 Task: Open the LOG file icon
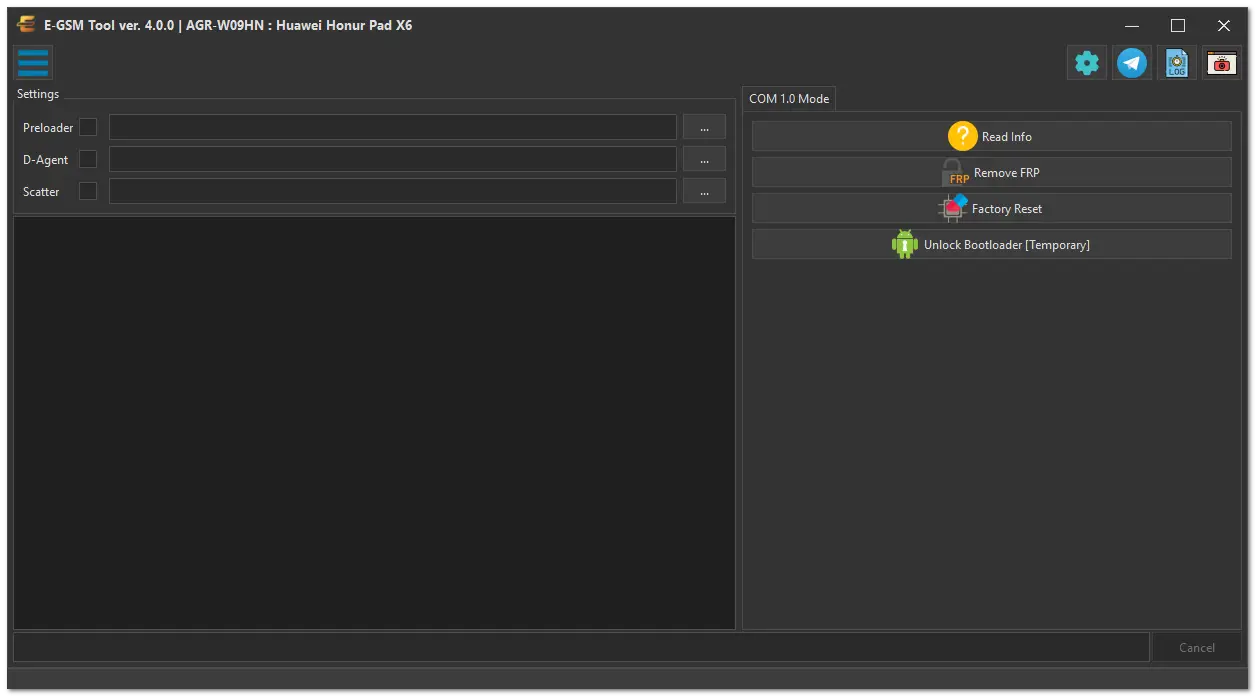tap(1177, 63)
